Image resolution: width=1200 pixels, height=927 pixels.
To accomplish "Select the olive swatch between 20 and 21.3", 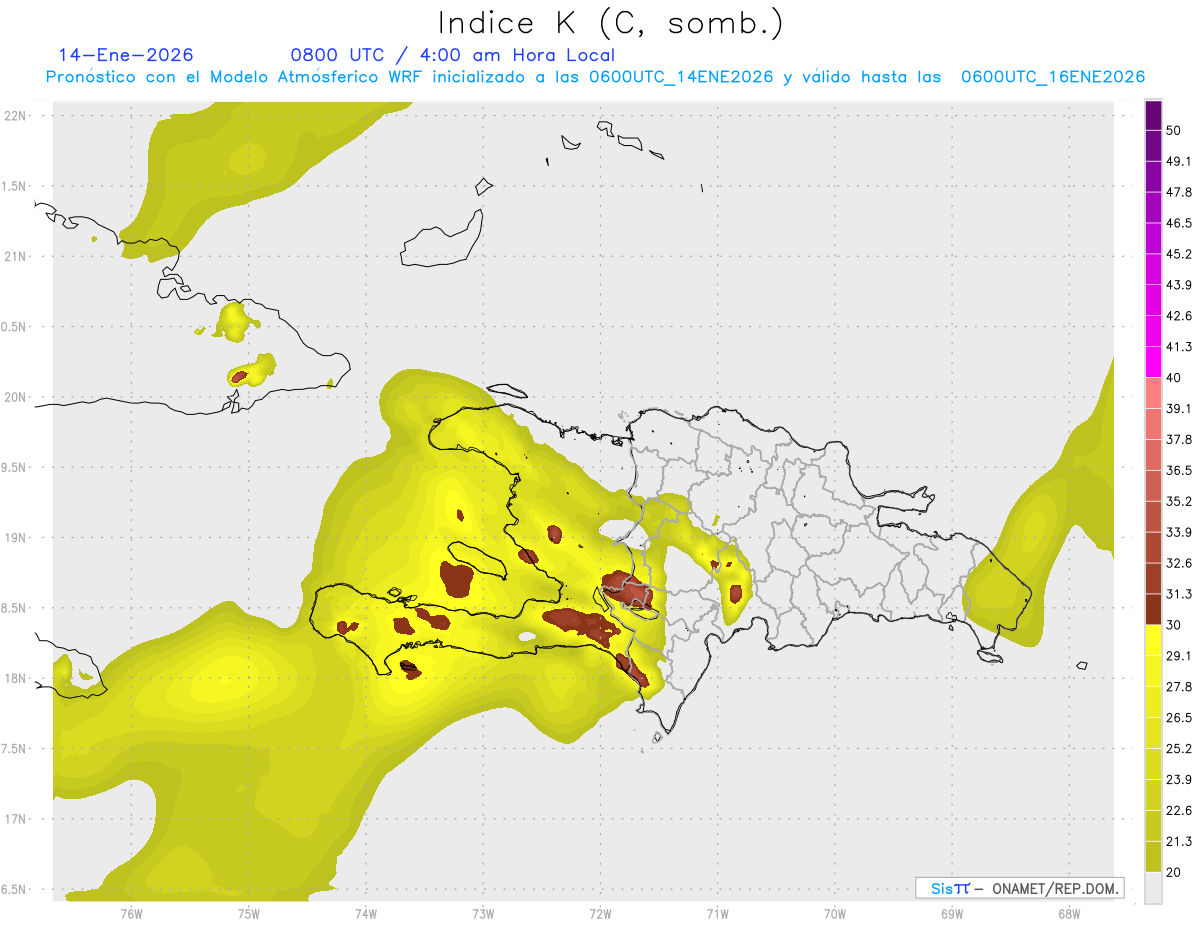I will tap(1153, 856).
